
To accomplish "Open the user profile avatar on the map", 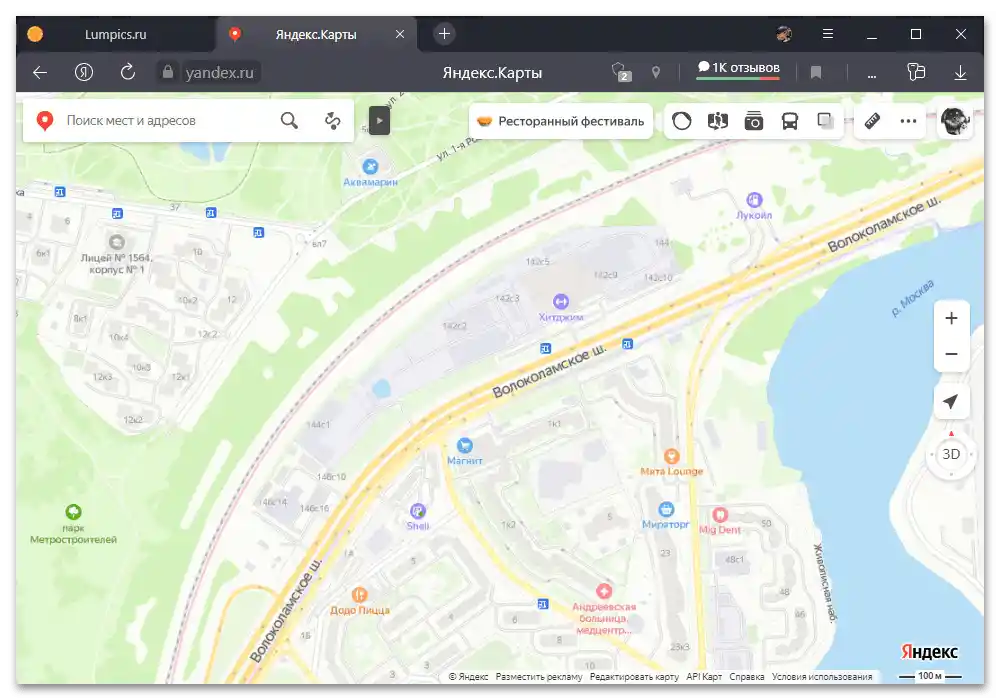I will [x=955, y=121].
